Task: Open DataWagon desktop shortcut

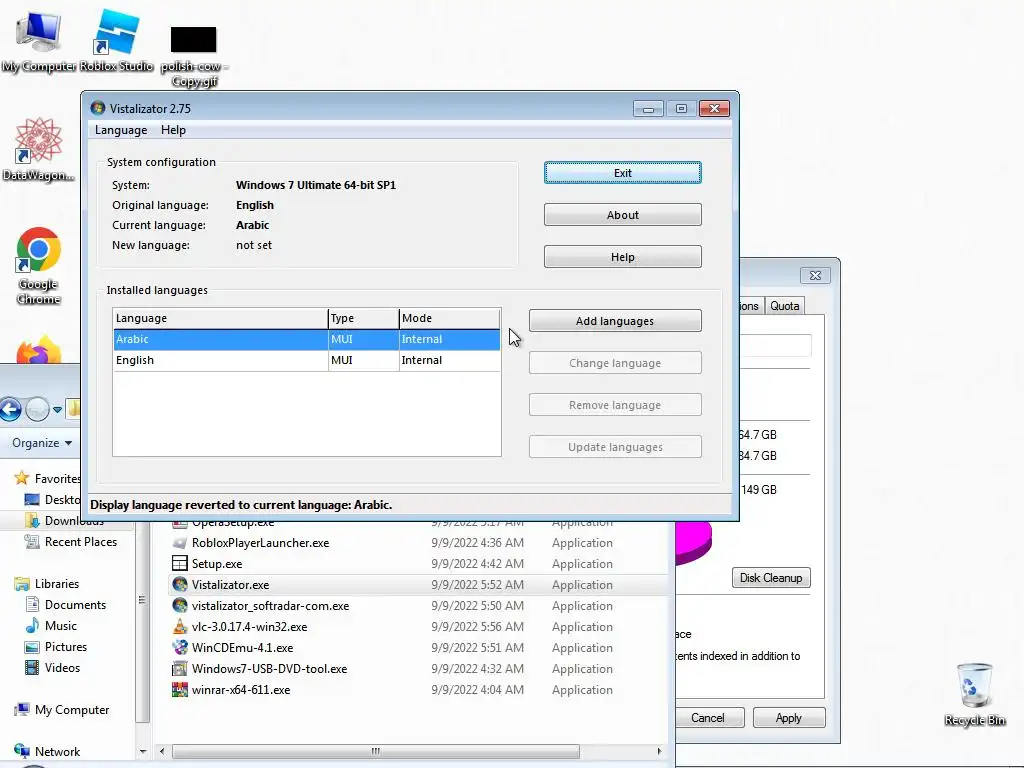Action: (x=38, y=149)
